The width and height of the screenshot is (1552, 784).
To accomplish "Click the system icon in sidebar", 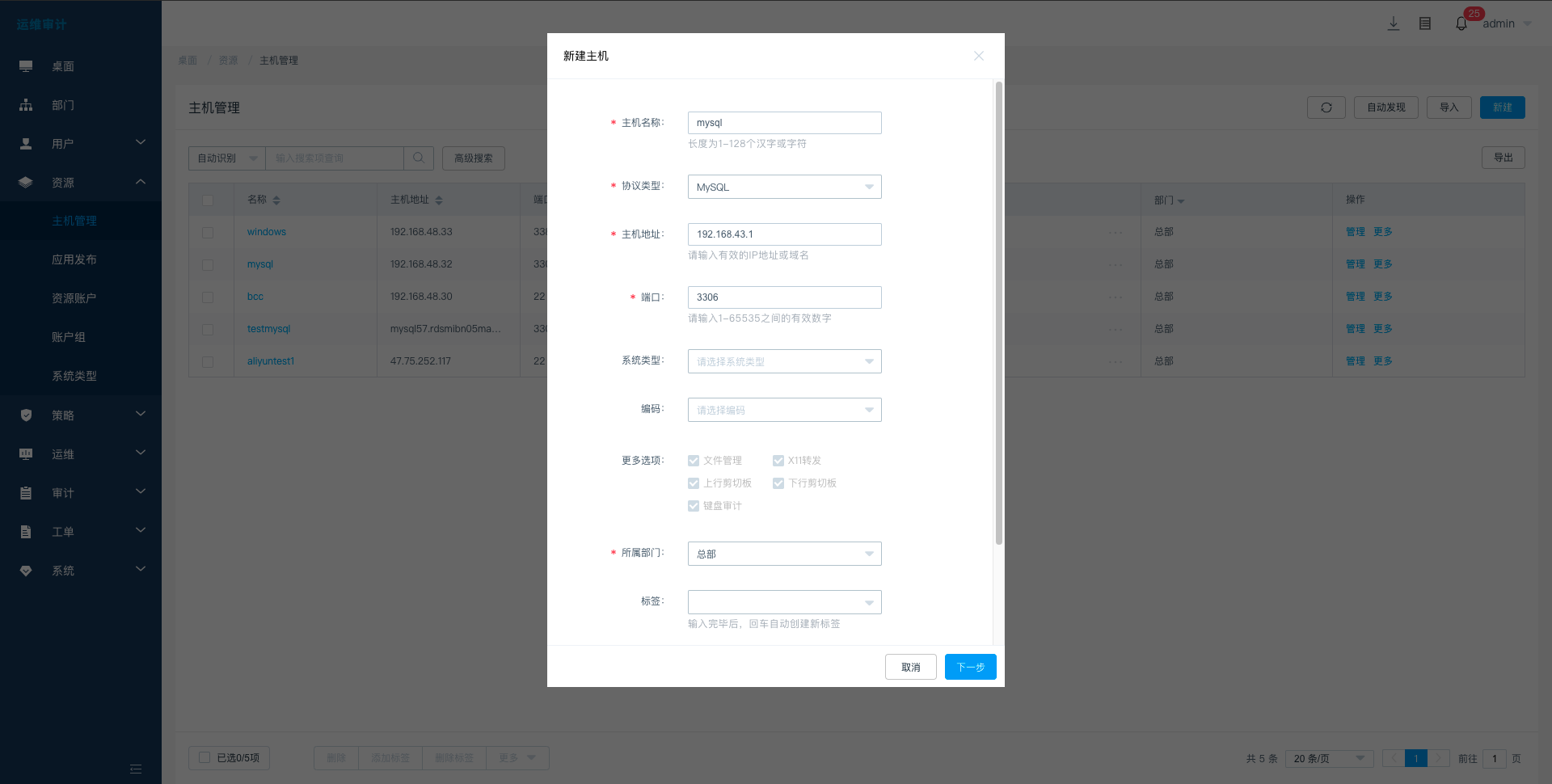I will [26, 571].
